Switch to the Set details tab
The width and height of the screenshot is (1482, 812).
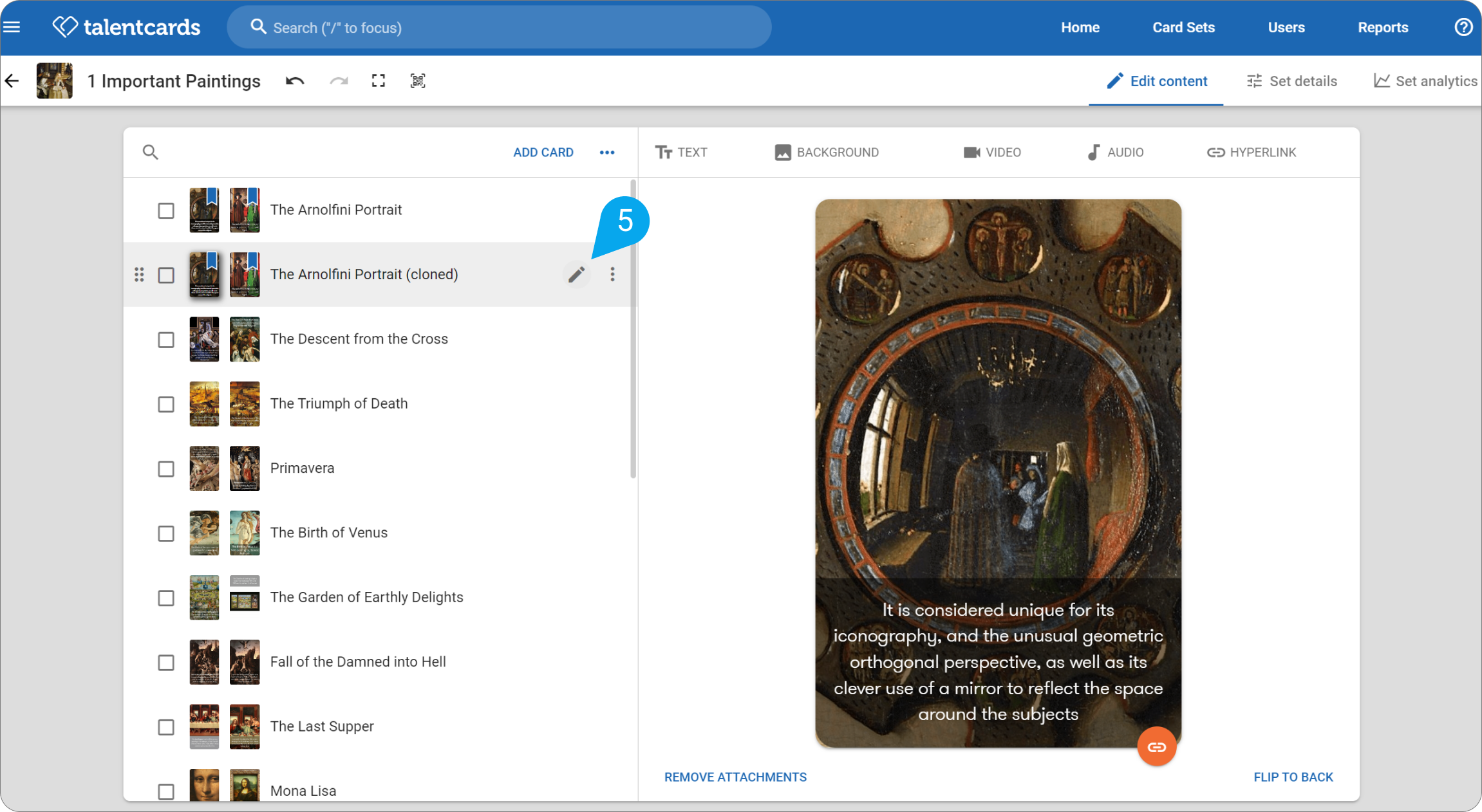1291,81
